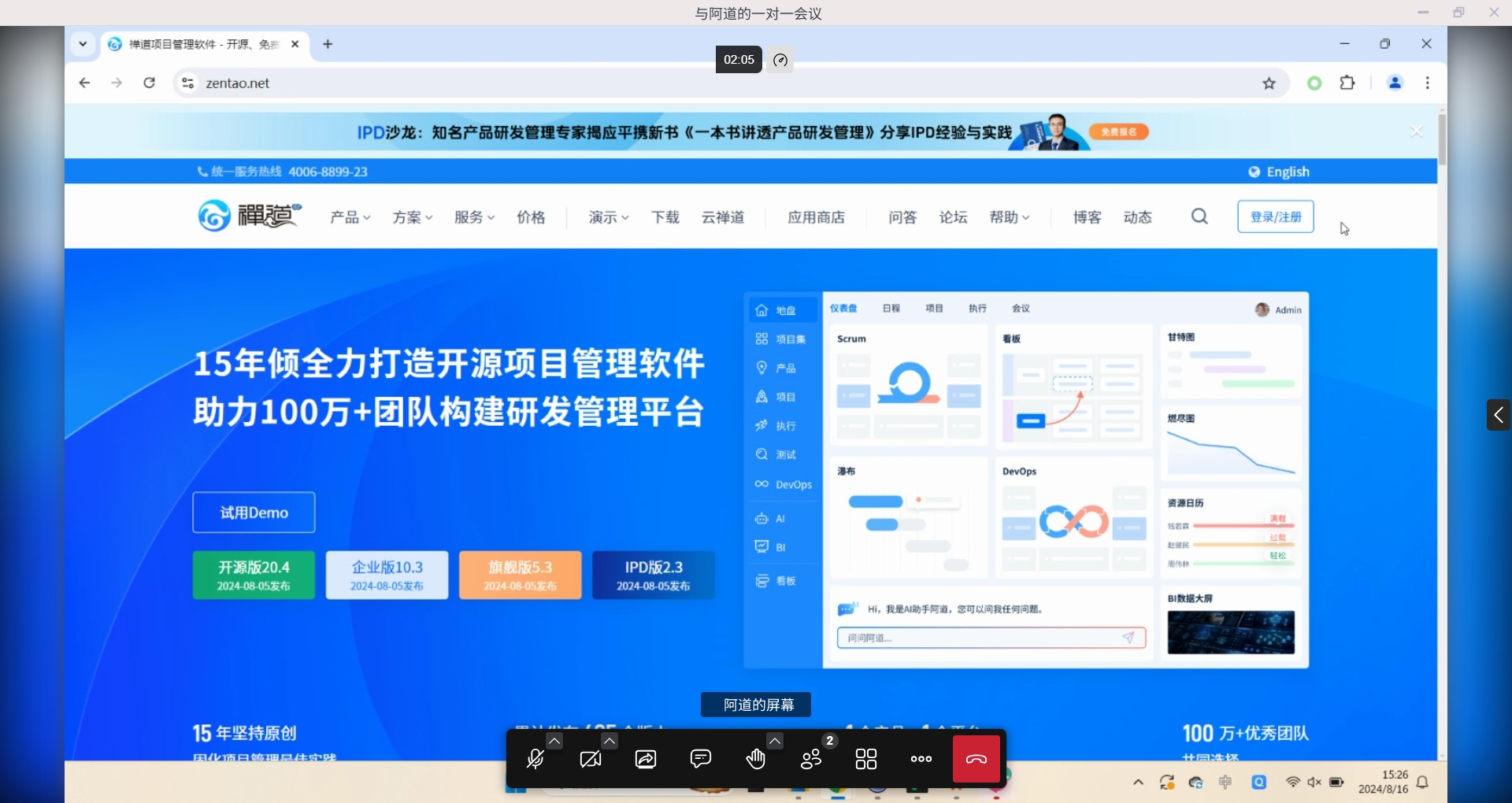Expand the 帮助 navigation menu
Viewport: 1512px width, 803px height.
click(1010, 217)
